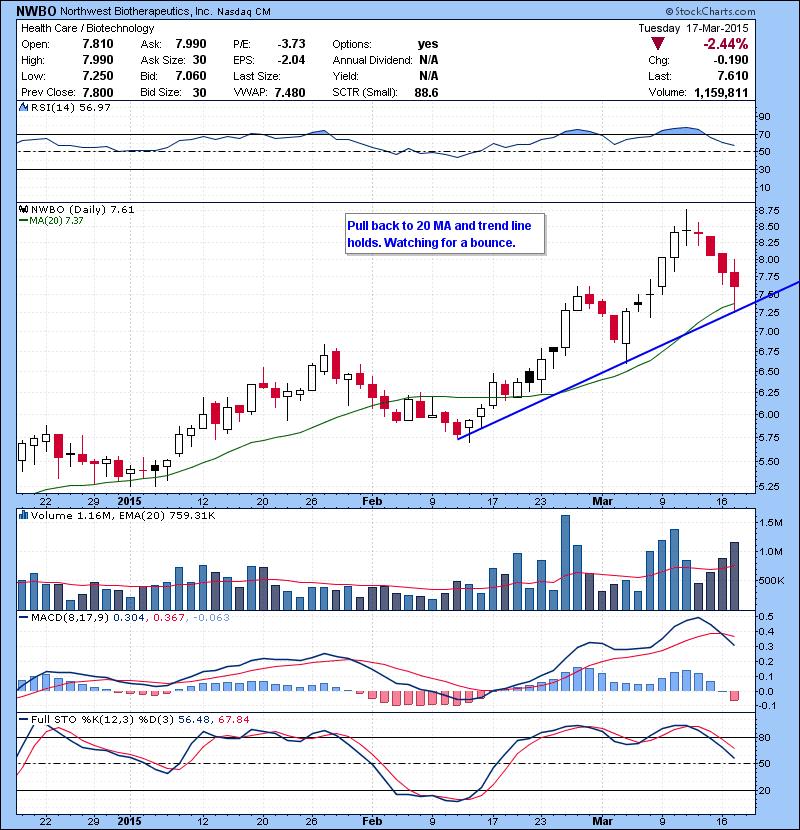This screenshot has height=830, width=800.
Task: Click the Mar date label under price chart
Action: [x=603, y=501]
